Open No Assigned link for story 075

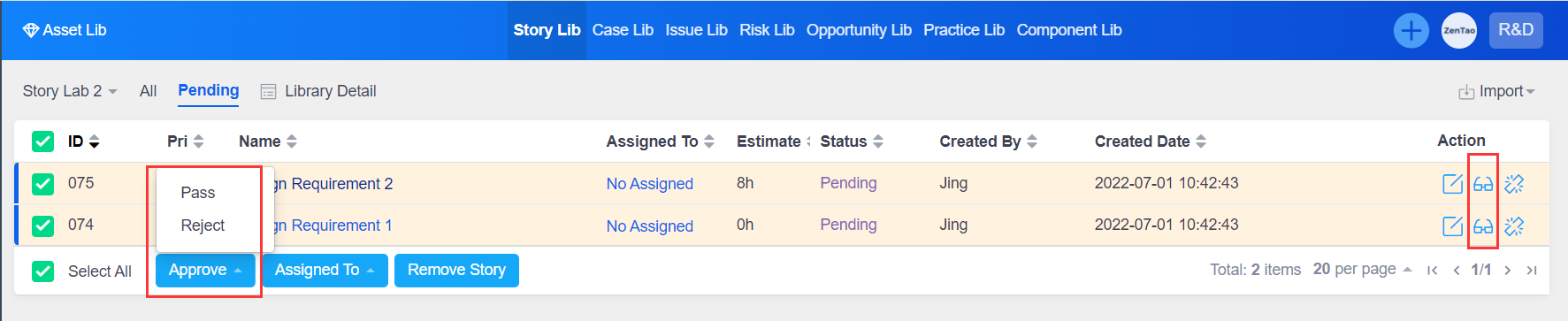click(x=650, y=184)
